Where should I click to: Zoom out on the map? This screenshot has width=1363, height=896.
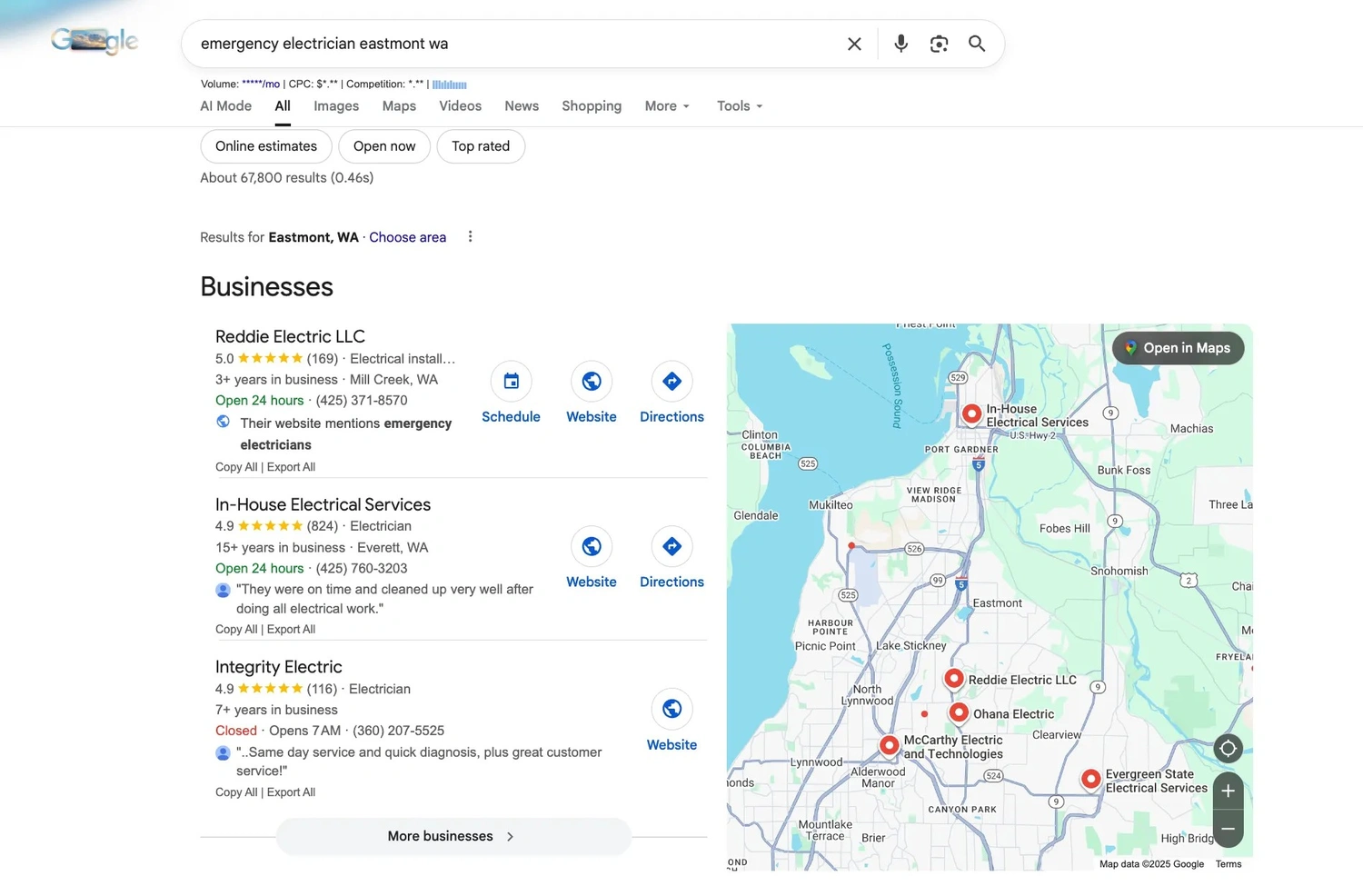1228,829
